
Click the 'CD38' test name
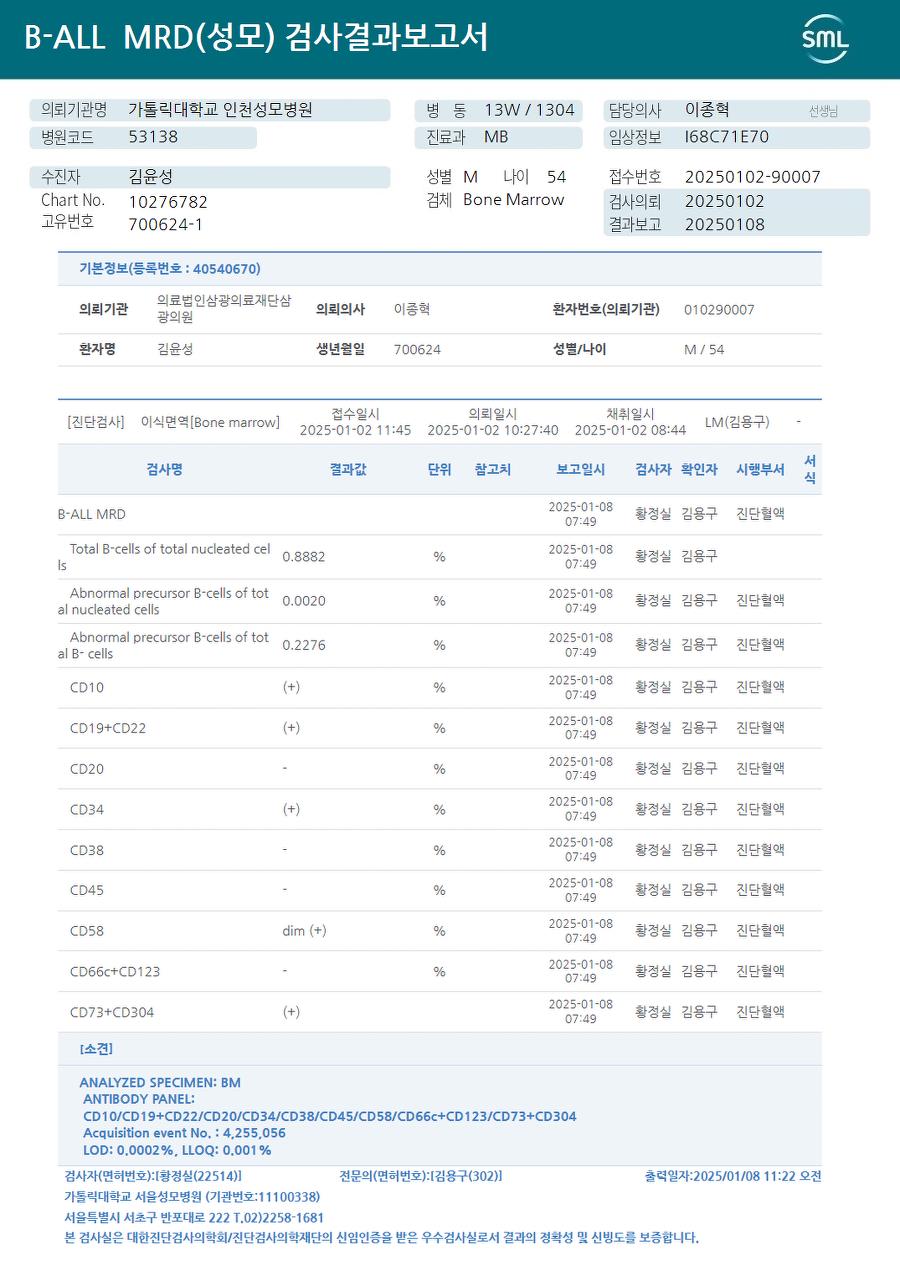pos(87,850)
